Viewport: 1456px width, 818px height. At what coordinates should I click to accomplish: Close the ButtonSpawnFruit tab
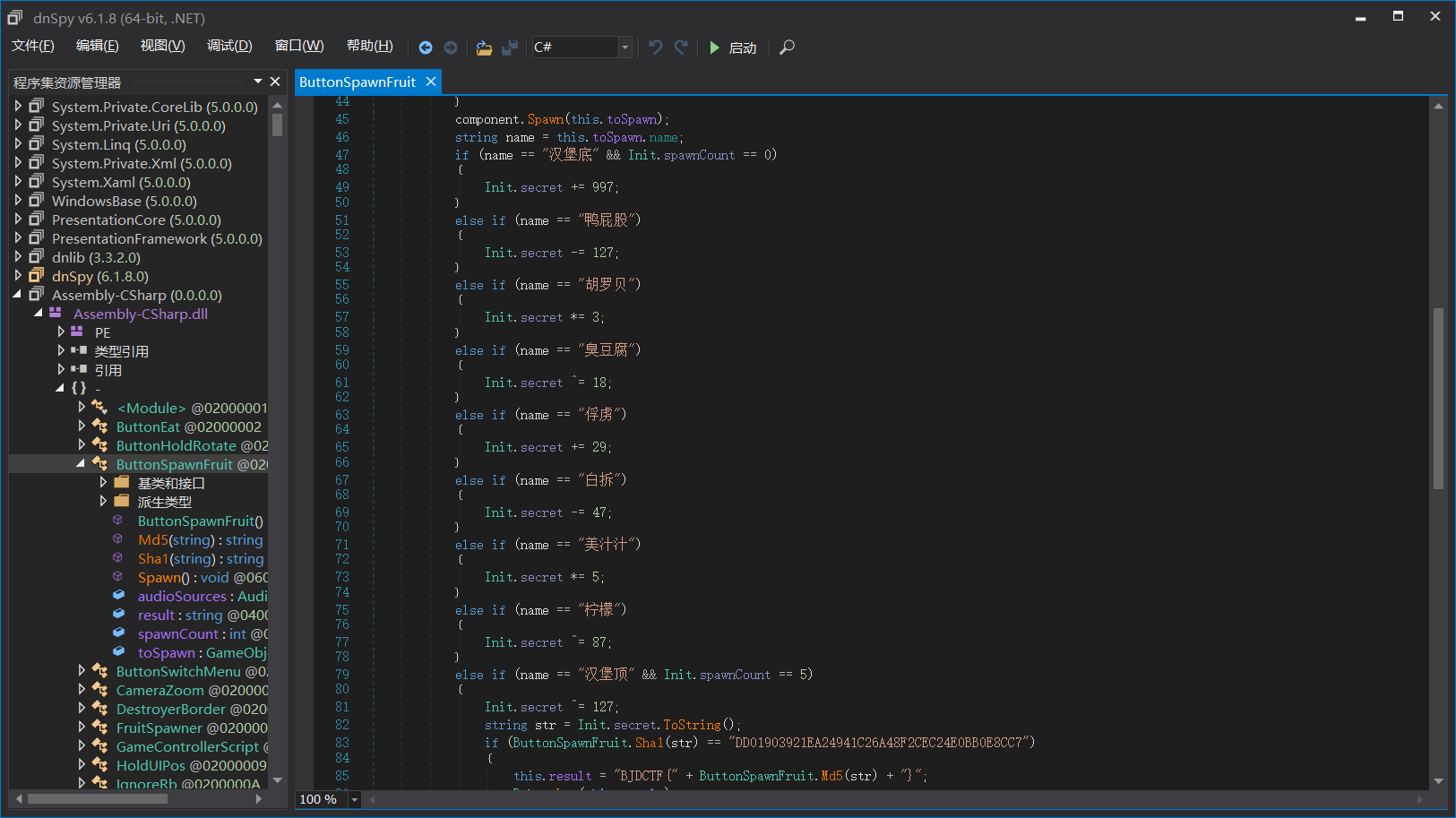[x=431, y=82]
